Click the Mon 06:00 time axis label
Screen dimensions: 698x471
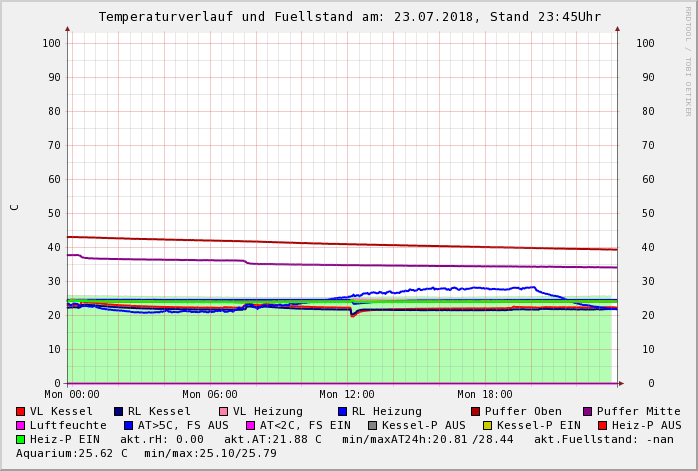[x=209, y=395]
